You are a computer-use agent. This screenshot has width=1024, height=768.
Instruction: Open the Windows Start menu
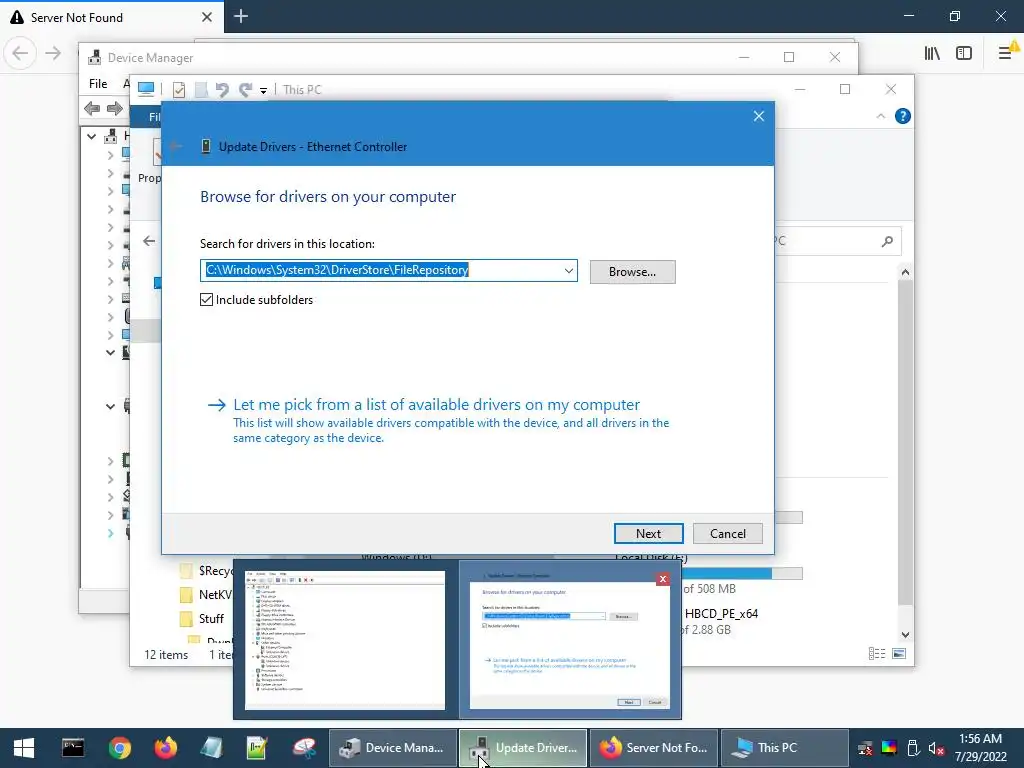(24, 748)
